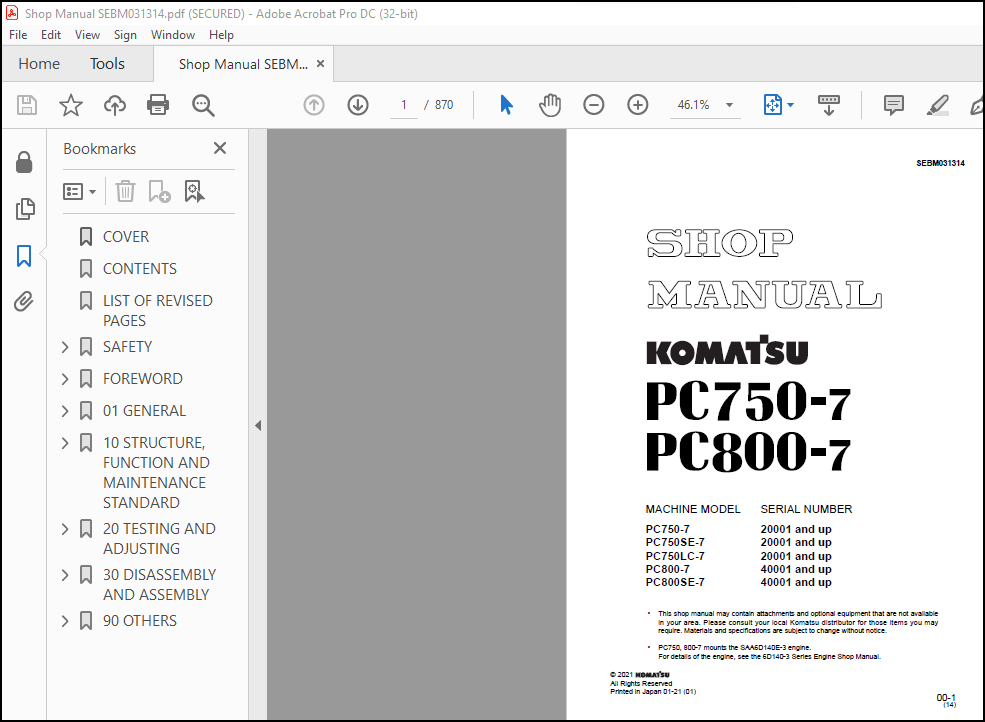
Task: Select the 90 OTHERS bookmark label
Action: click(x=140, y=621)
